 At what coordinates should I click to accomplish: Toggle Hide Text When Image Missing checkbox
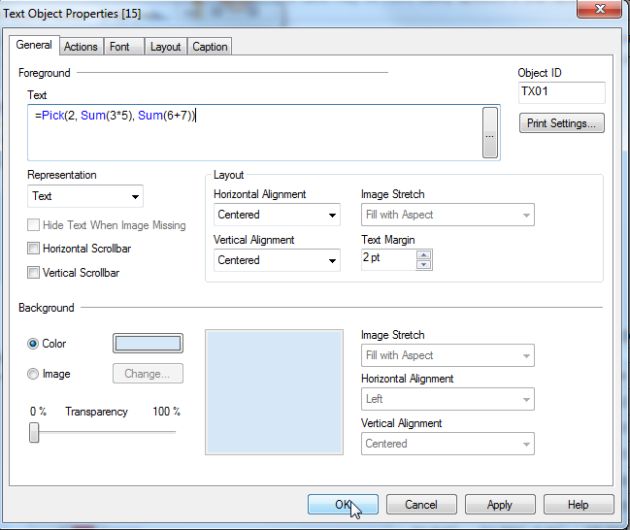(33, 225)
